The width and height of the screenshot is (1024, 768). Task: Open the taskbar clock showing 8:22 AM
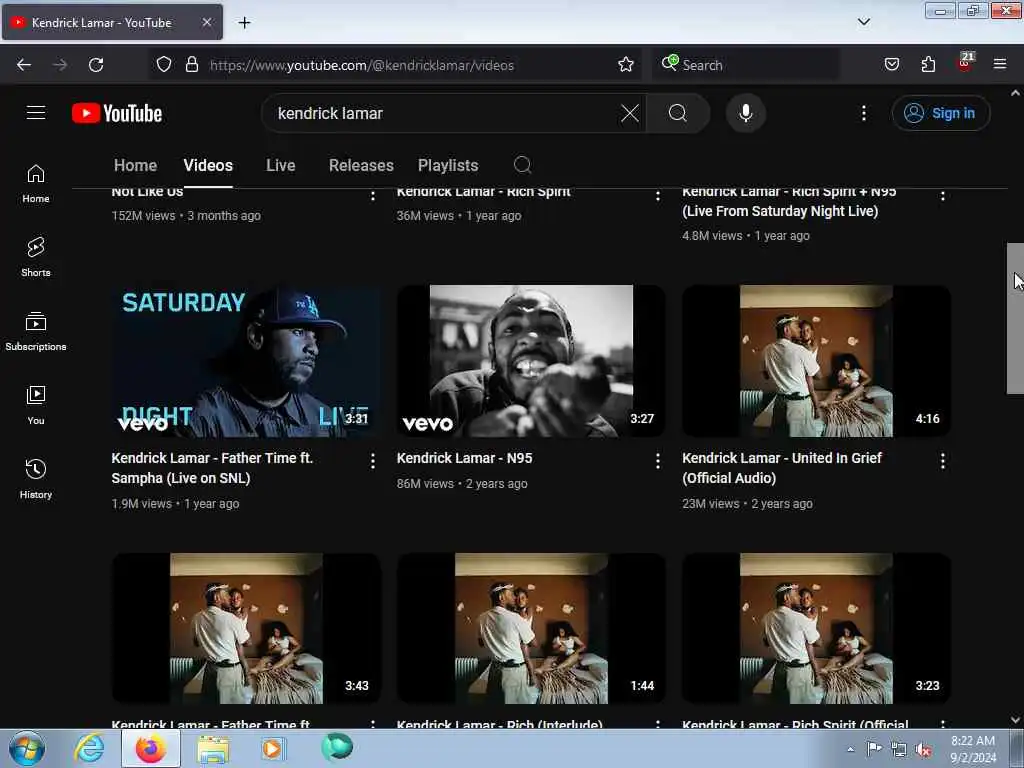click(x=972, y=749)
